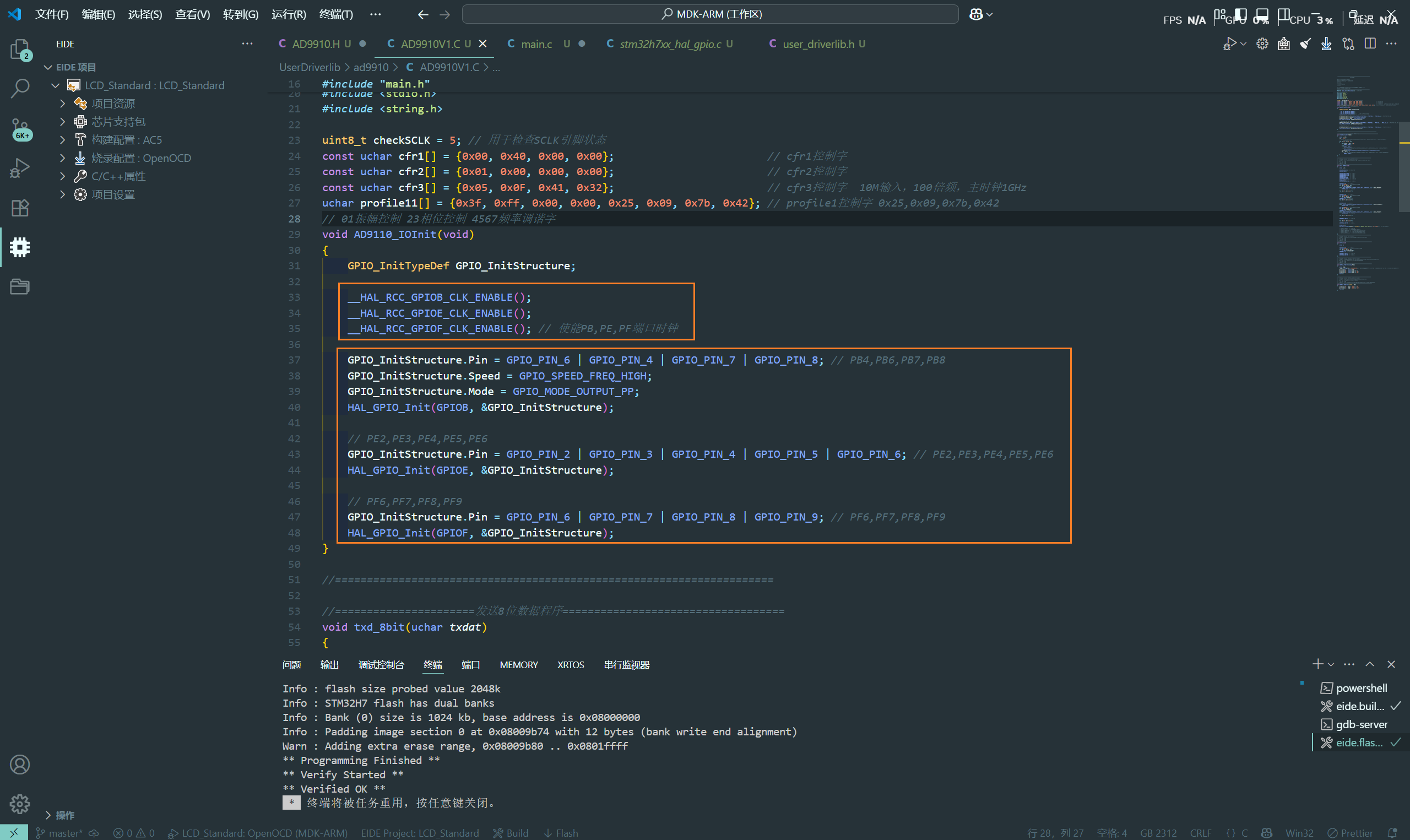Click the blue flash download icon
The width and height of the screenshot is (1410, 840).
1326,44
